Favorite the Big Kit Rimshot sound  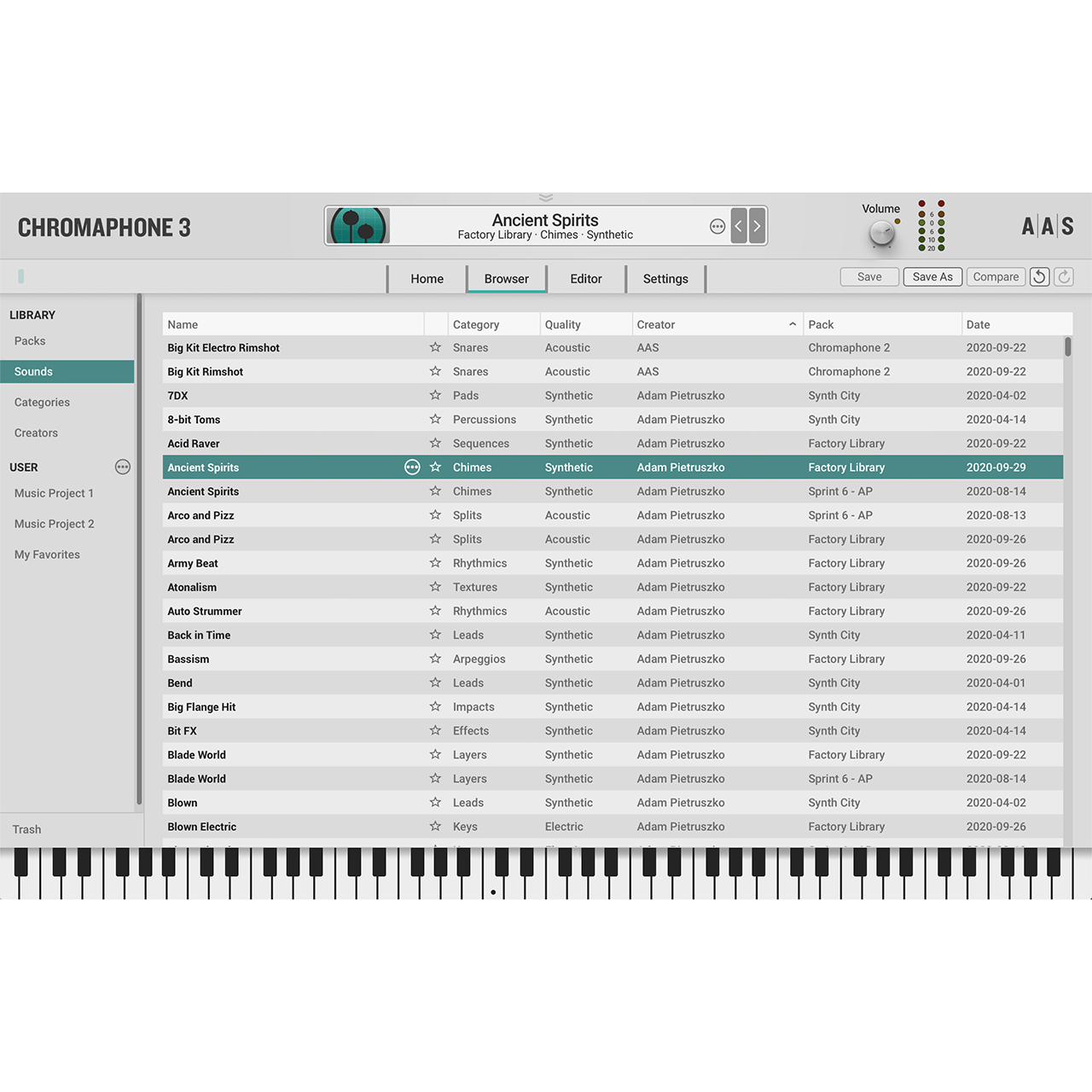tap(435, 371)
